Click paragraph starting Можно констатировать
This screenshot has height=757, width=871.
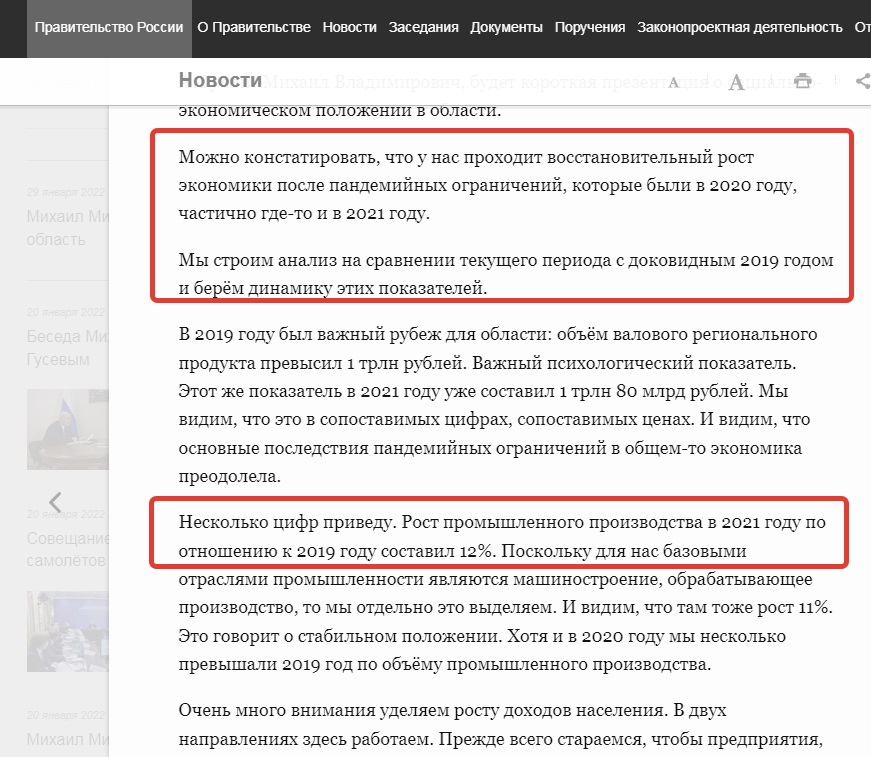point(488,185)
